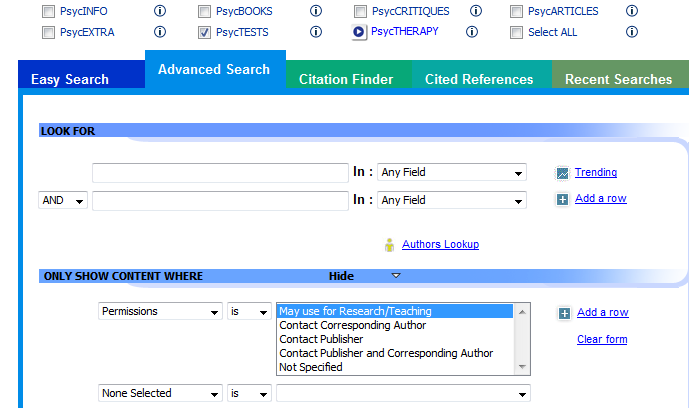Image resolution: width=689 pixels, height=408 pixels.
Task: Open the AND boolean operator dropdown
Action: point(63,200)
